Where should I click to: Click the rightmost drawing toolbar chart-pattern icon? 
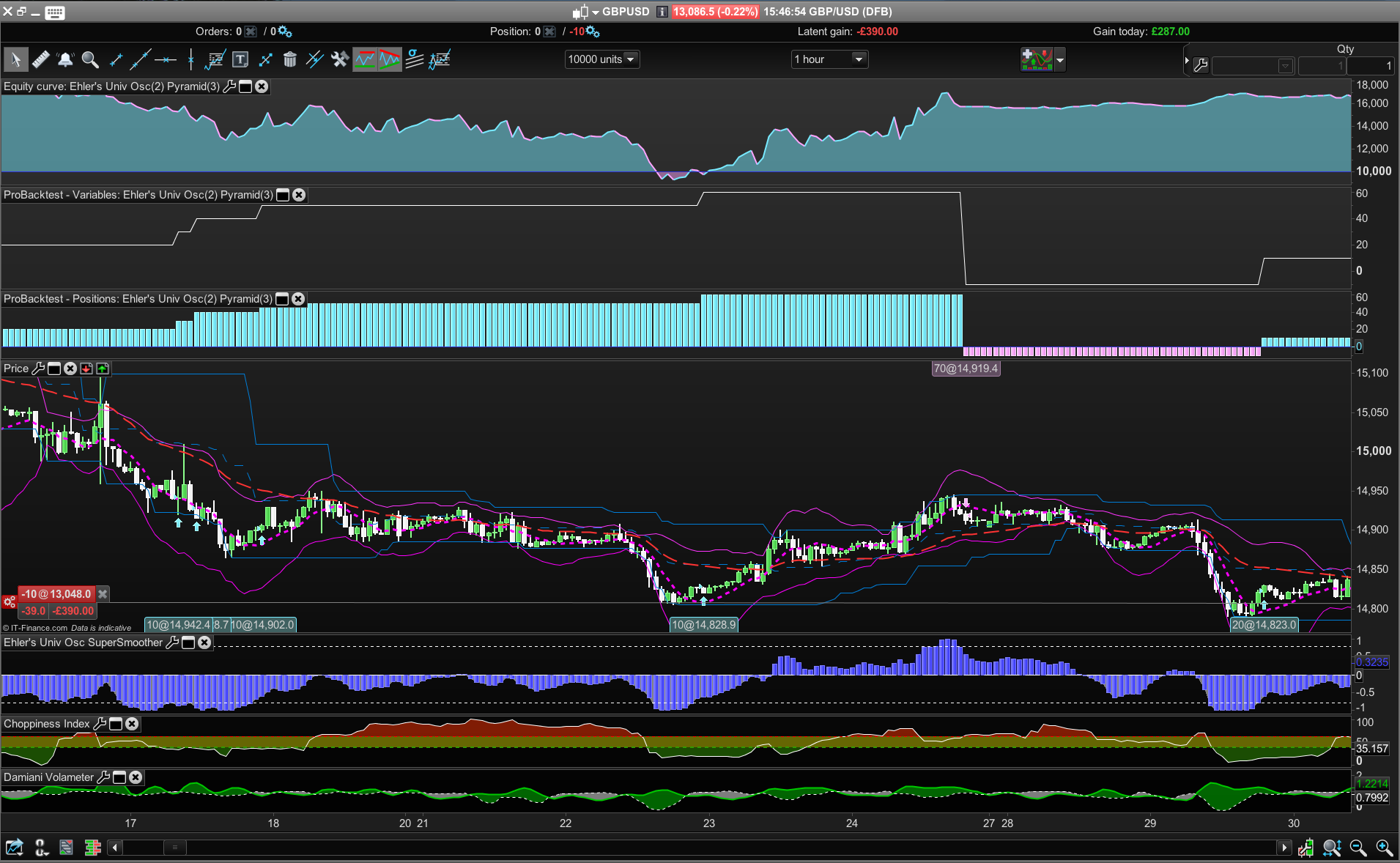coord(440,59)
